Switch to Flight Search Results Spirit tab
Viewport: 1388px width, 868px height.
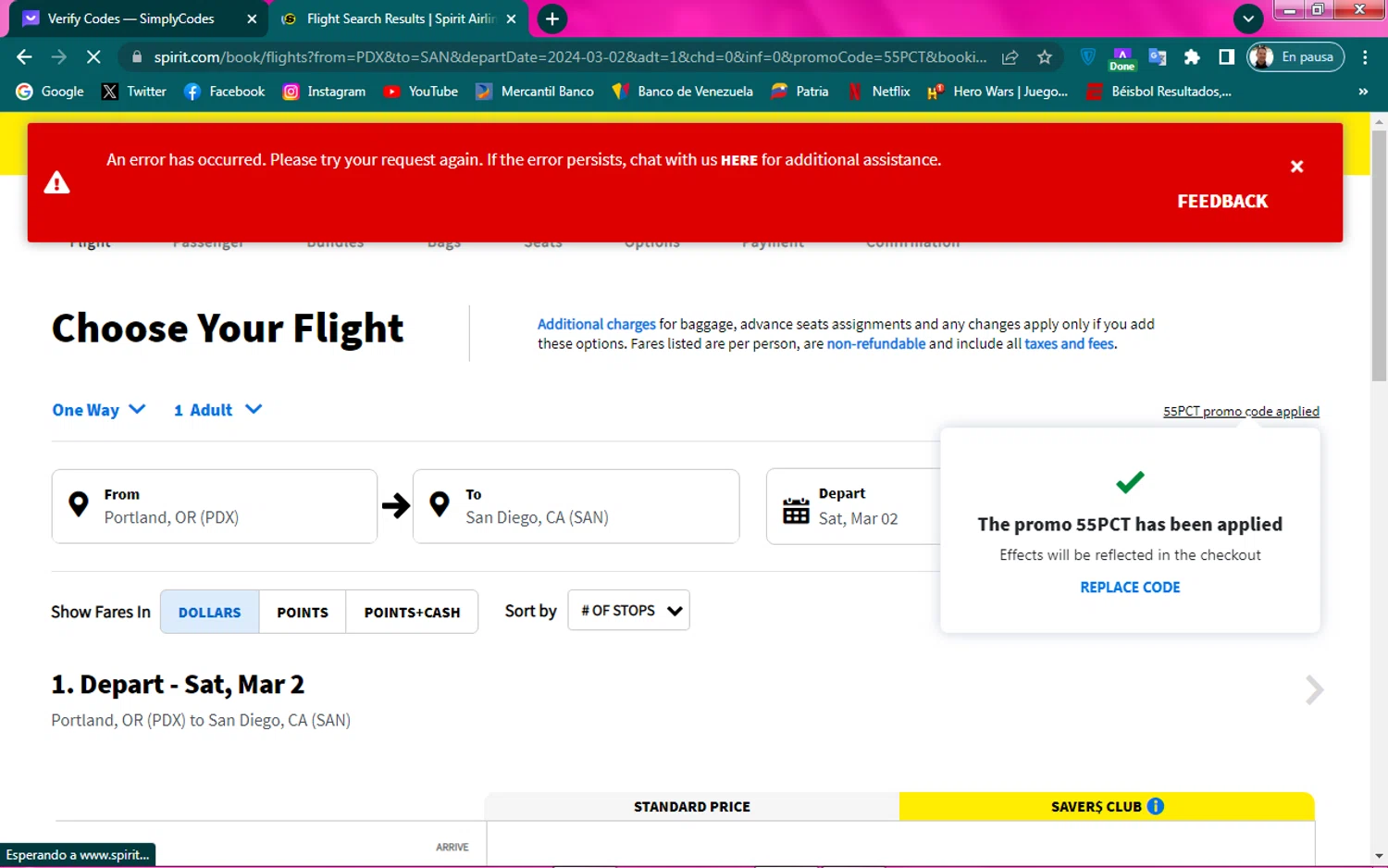pos(398,19)
